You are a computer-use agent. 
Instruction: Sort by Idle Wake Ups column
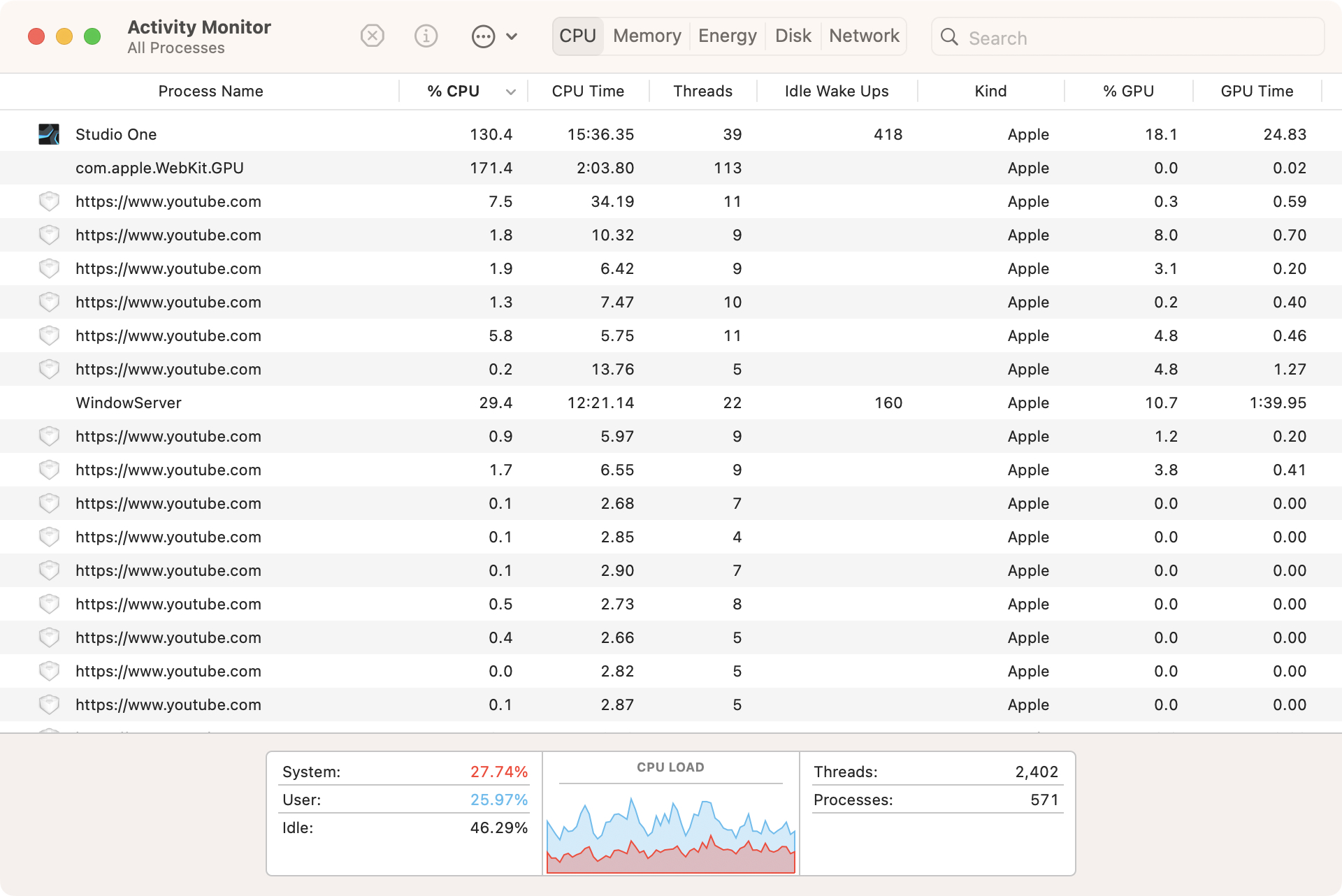836,91
